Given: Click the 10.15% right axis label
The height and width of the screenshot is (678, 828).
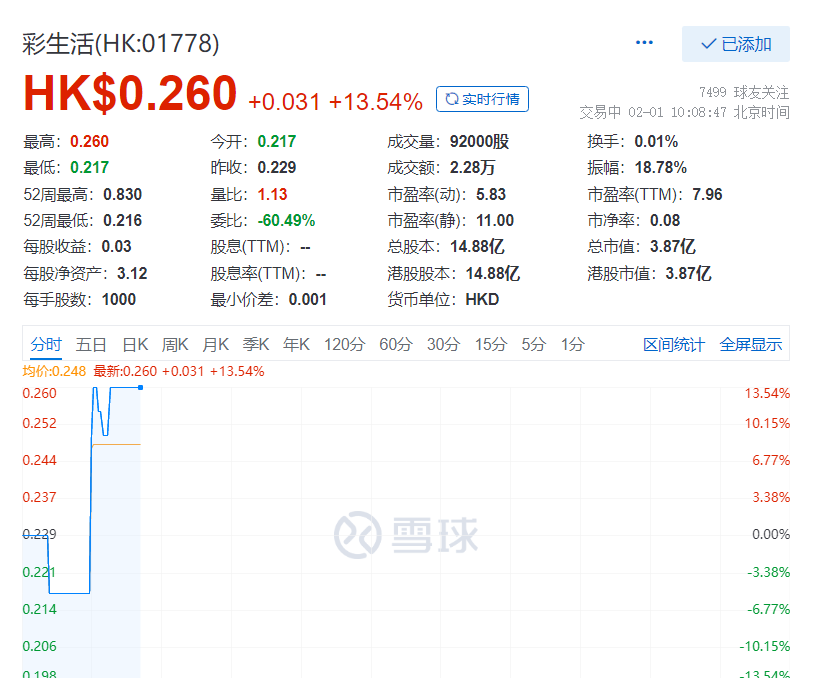Looking at the screenshot, I should coord(767,423).
